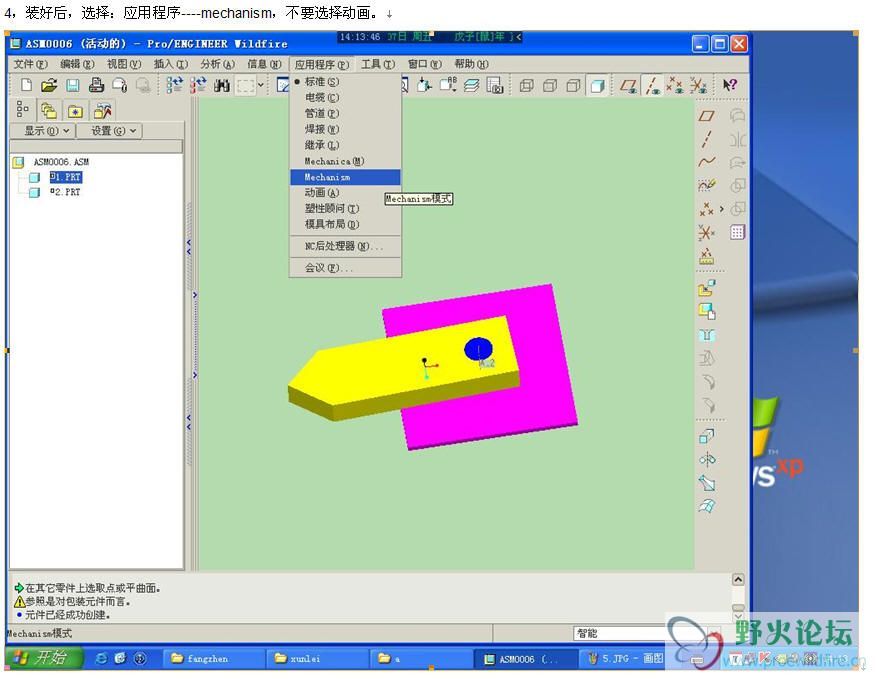The image size is (876, 679).
Task: Open the 帮助 (H) menu
Action: coord(472,64)
